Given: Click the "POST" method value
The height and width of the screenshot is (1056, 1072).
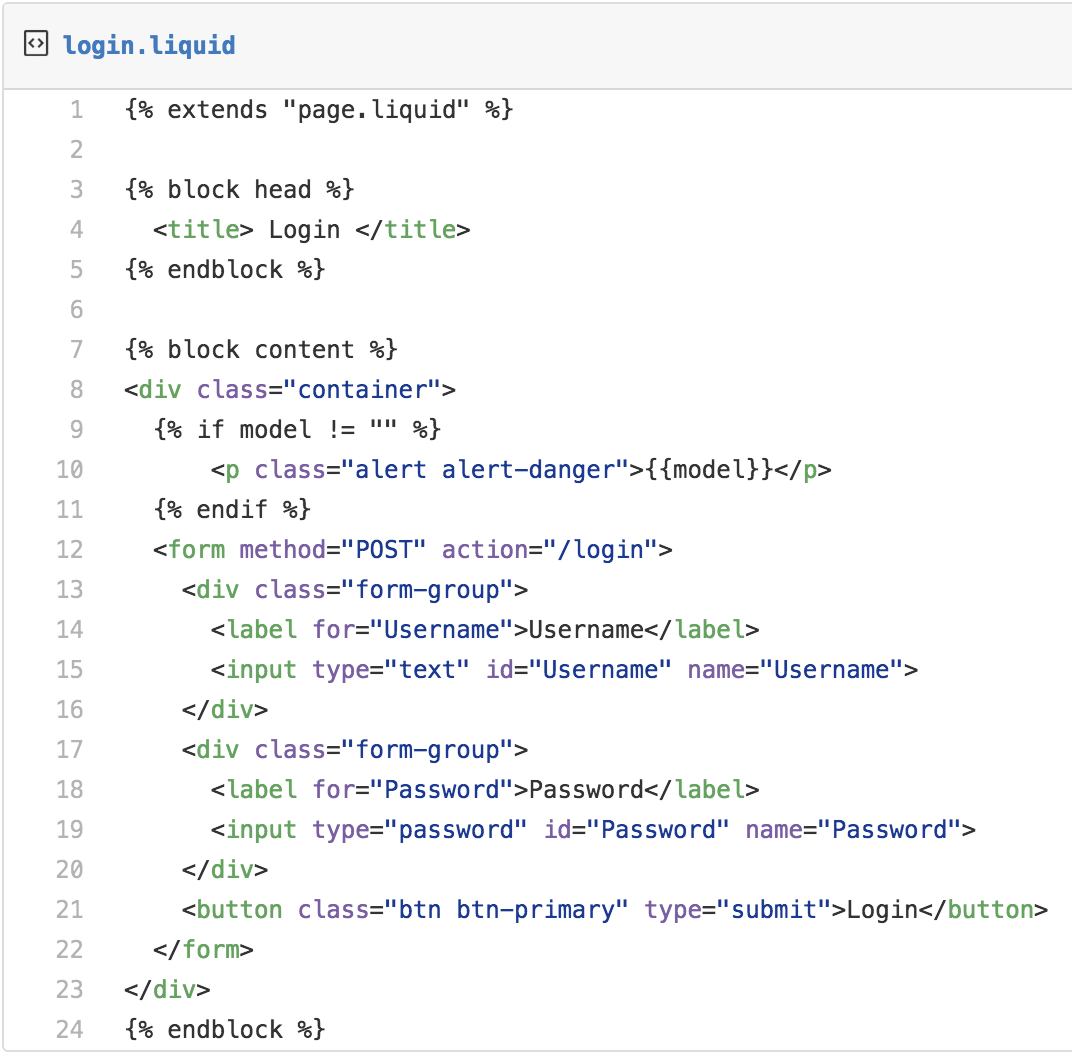Looking at the screenshot, I should click(x=384, y=549).
